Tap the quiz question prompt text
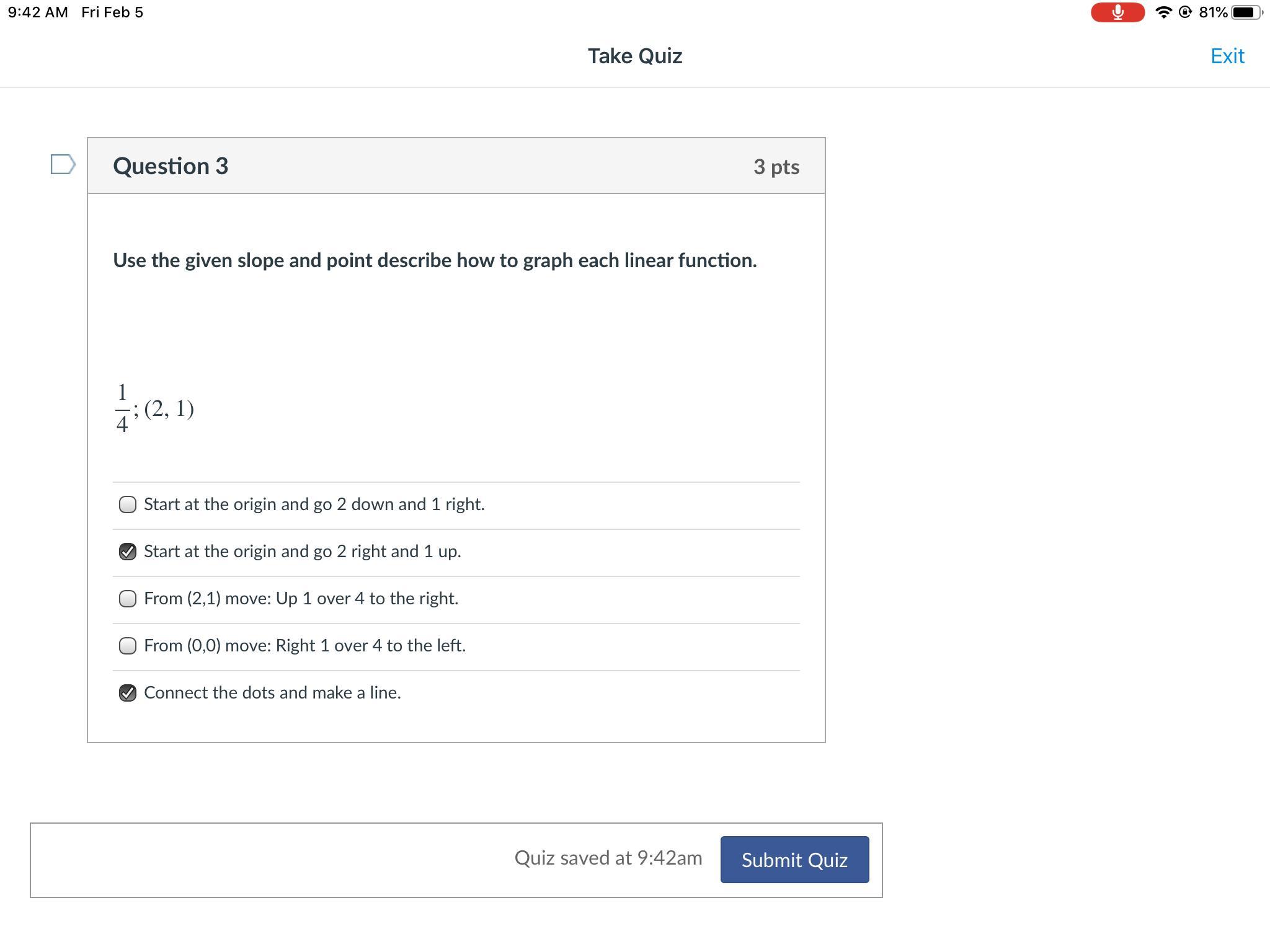The image size is (1270, 952). (x=435, y=260)
